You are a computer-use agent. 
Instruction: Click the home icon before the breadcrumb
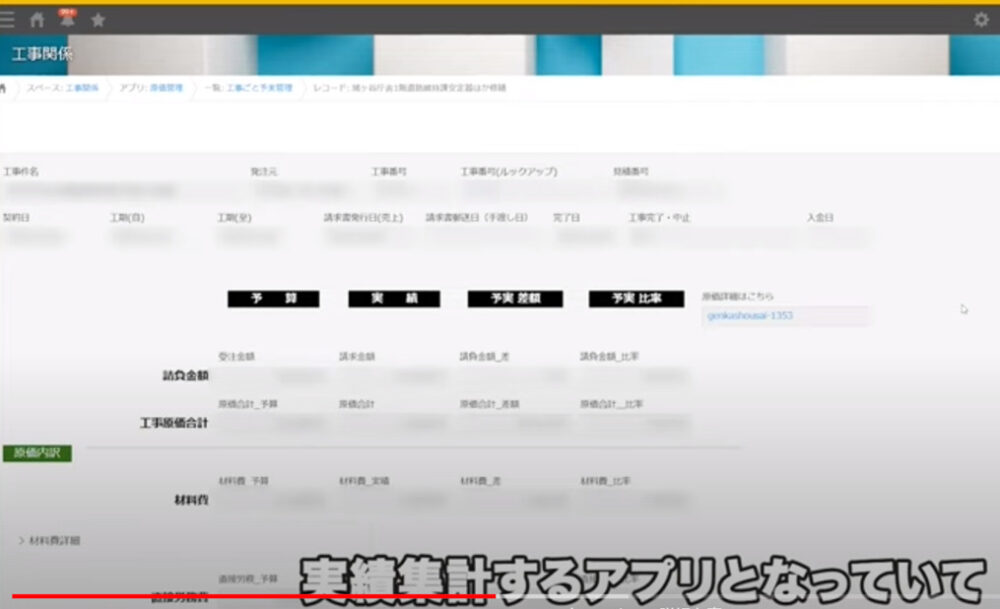[x=4, y=88]
